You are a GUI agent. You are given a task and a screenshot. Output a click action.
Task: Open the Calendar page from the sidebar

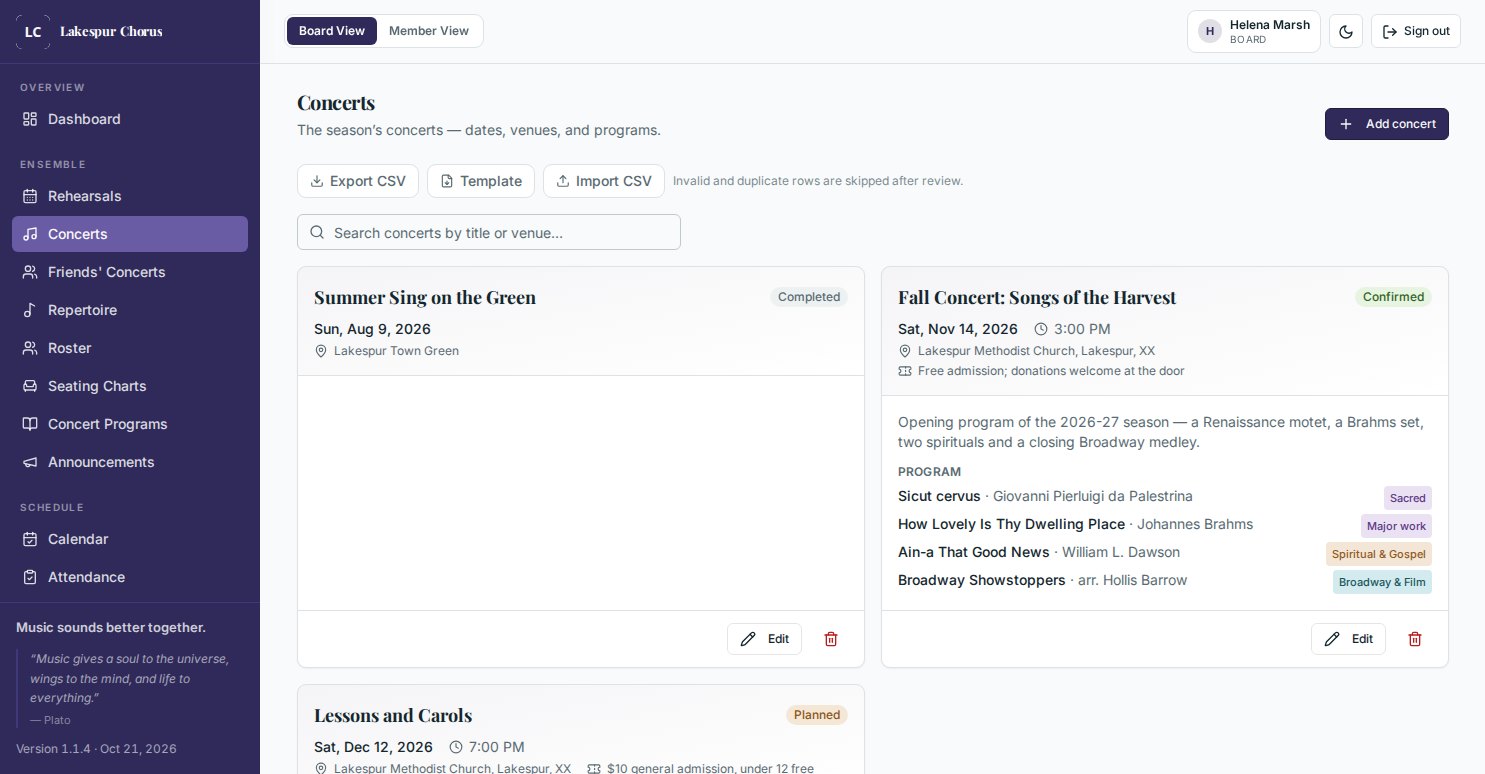point(130,539)
